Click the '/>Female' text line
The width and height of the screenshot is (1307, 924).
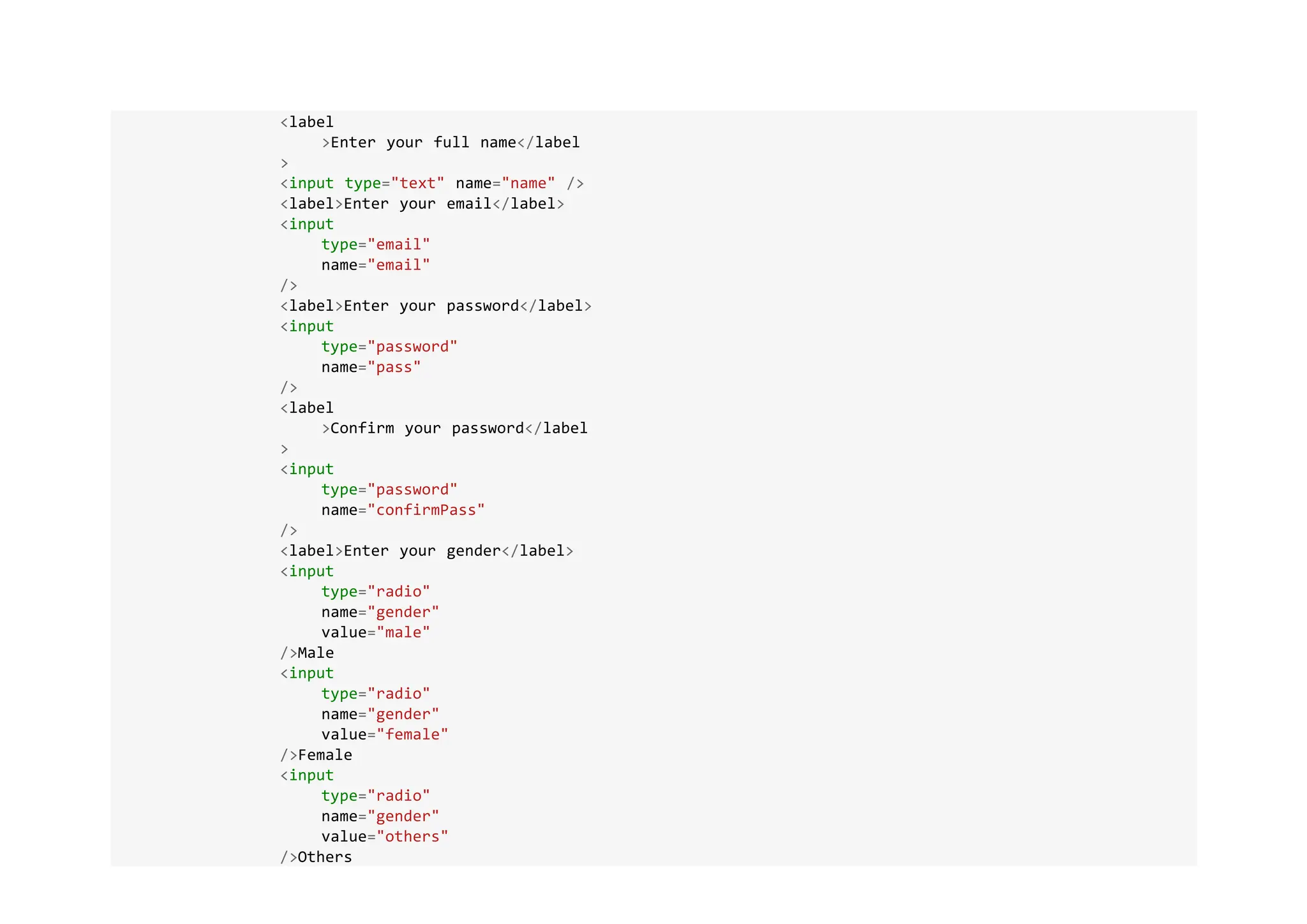[316, 755]
